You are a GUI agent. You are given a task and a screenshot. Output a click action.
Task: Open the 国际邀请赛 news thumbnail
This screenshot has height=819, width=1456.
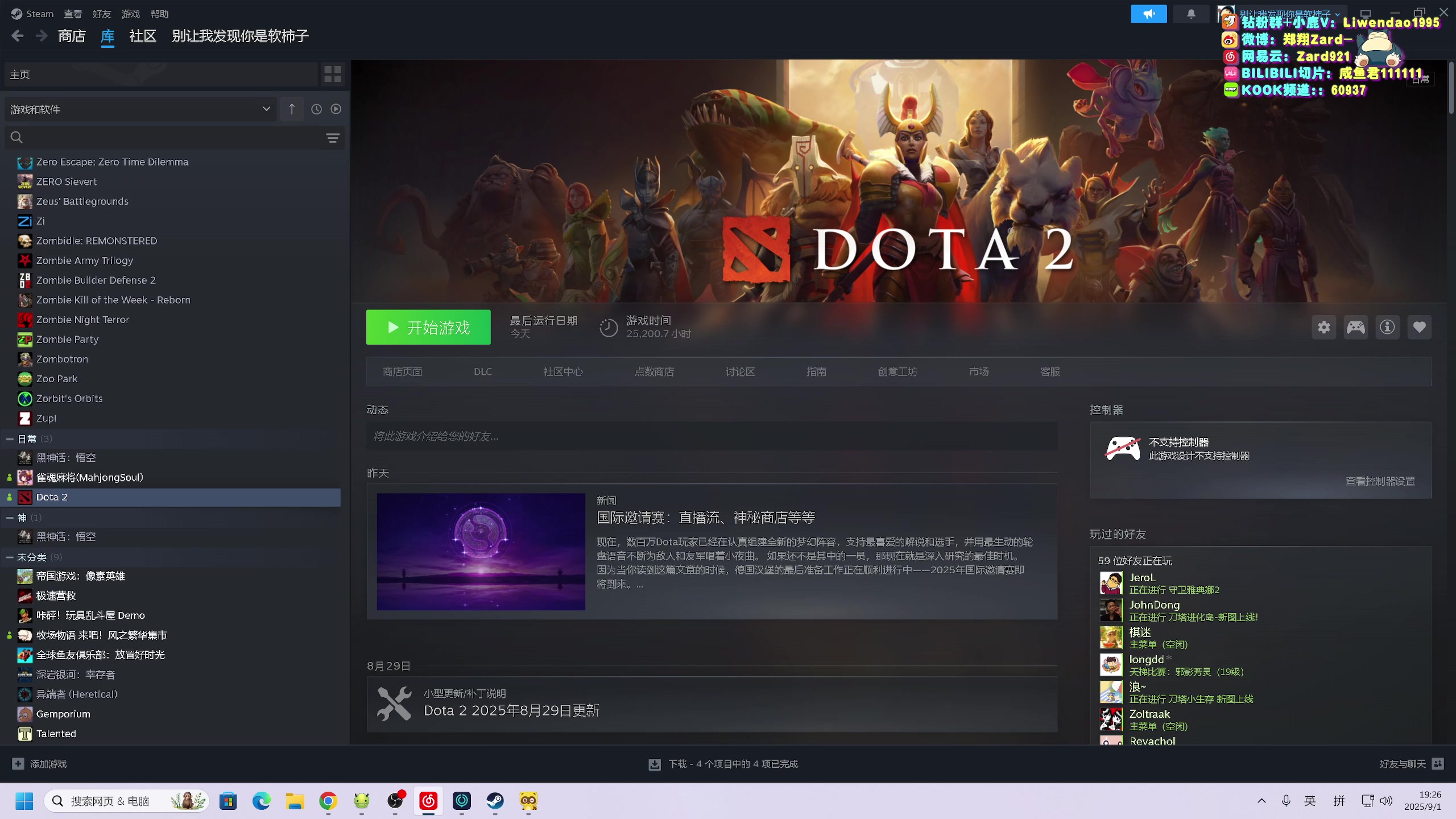point(481,552)
